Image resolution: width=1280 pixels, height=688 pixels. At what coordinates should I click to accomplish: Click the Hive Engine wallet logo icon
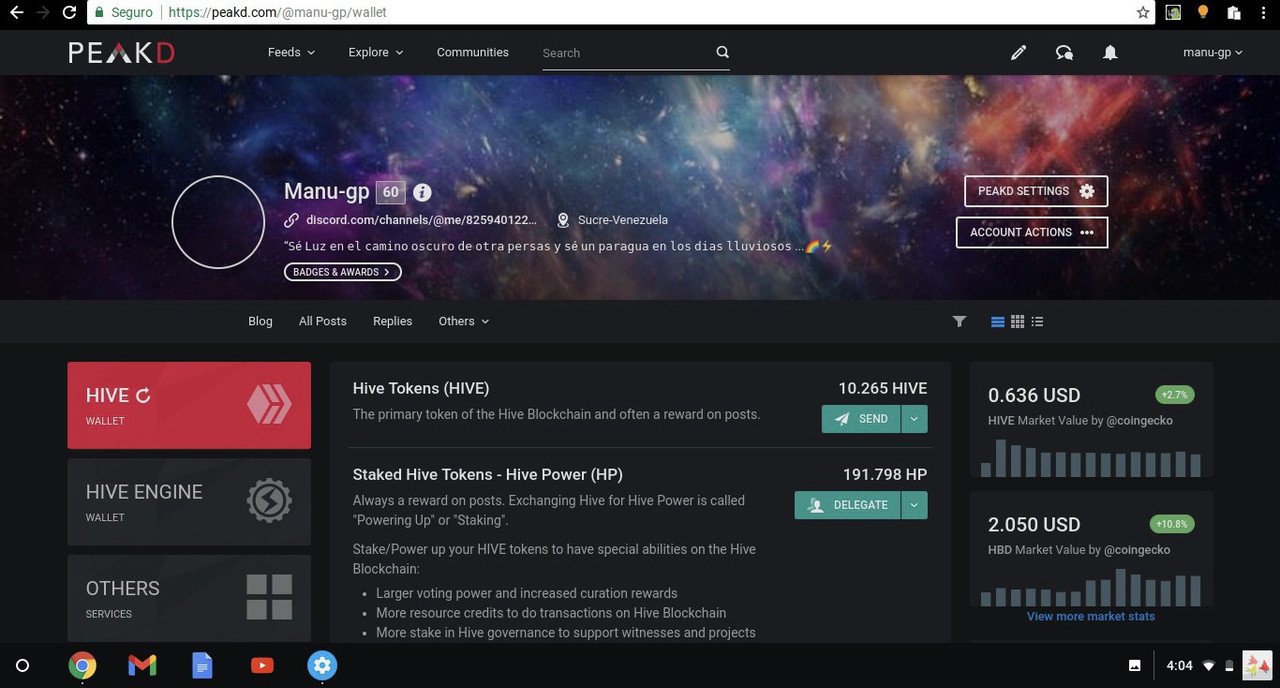(x=269, y=501)
